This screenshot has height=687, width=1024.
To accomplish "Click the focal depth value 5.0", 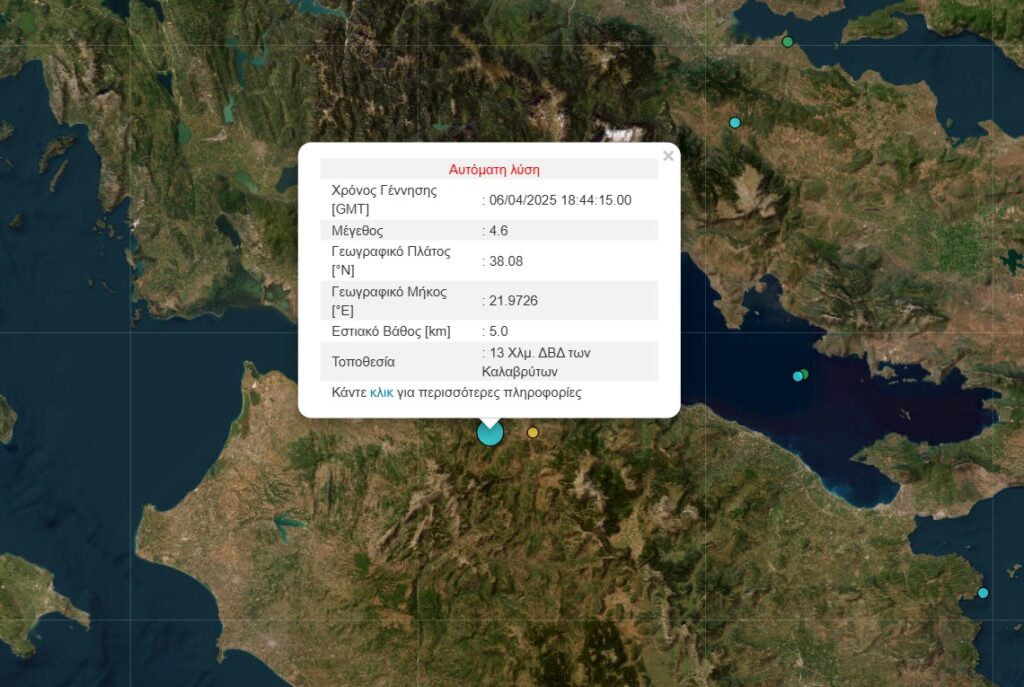I will (x=498, y=331).
